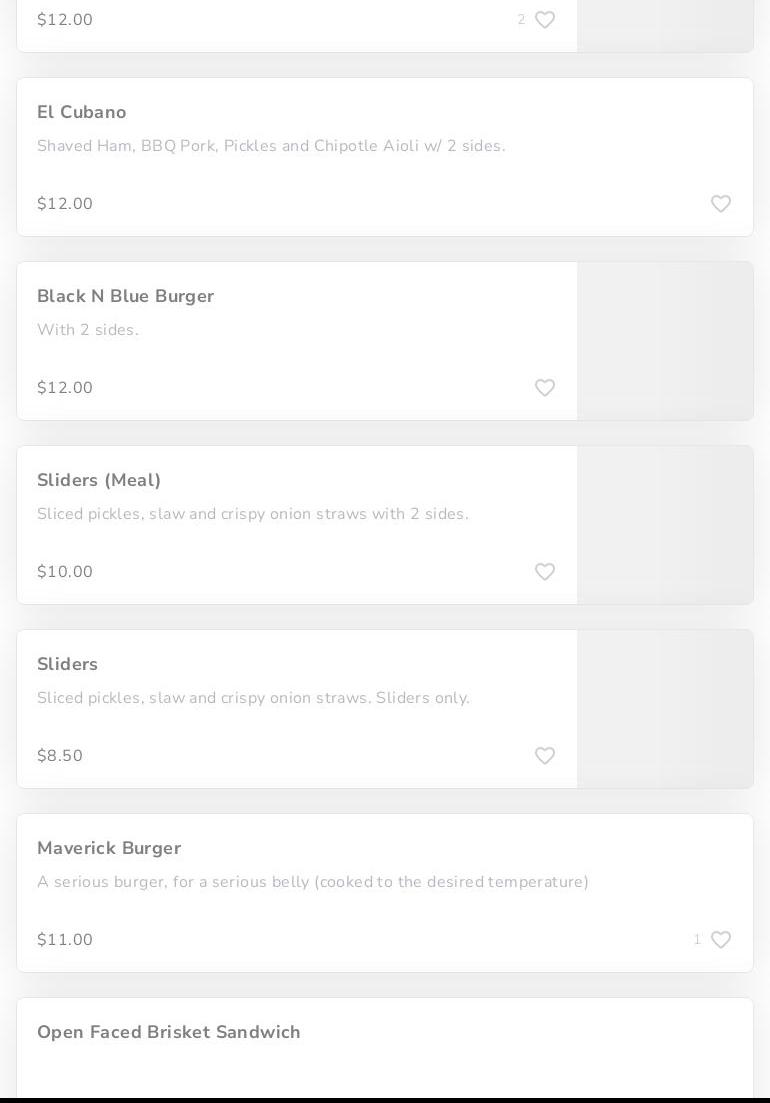The image size is (770, 1103).
Task: Click the Maverick Burger like count
Action: 697,940
